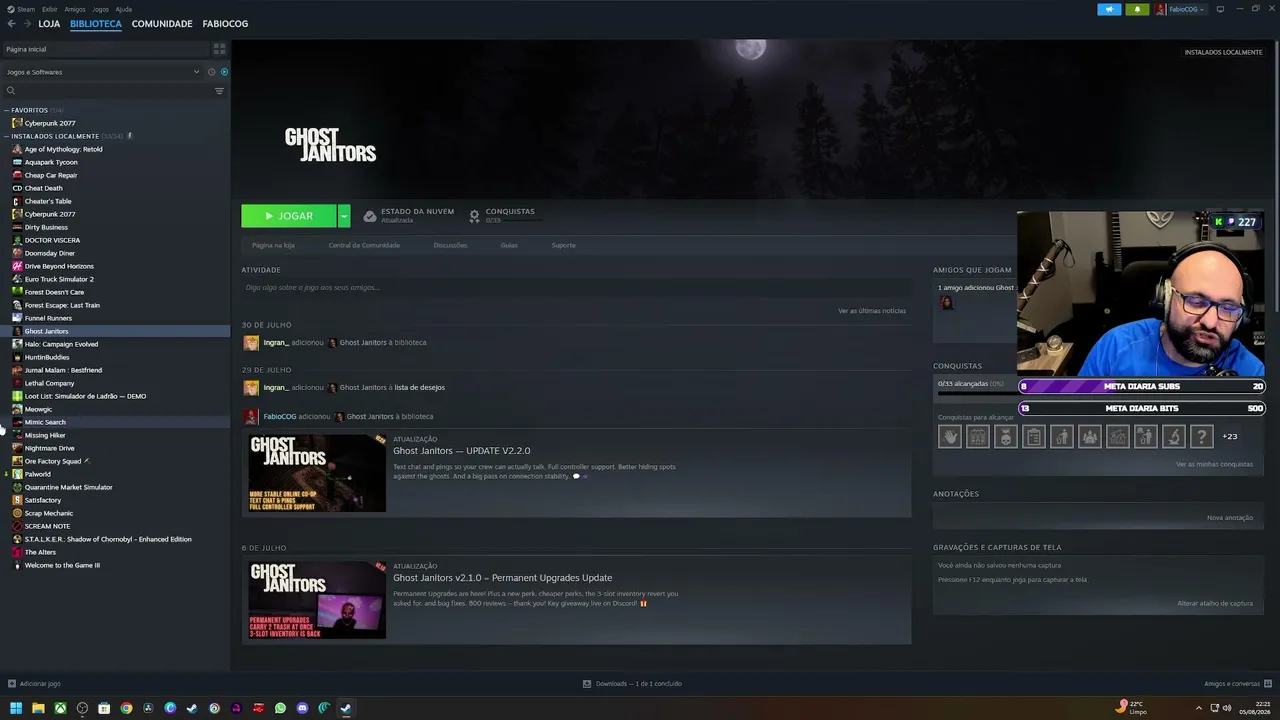The height and width of the screenshot is (720, 1280).
Task: Open Microsoft Store from the taskbar
Action: point(104,708)
